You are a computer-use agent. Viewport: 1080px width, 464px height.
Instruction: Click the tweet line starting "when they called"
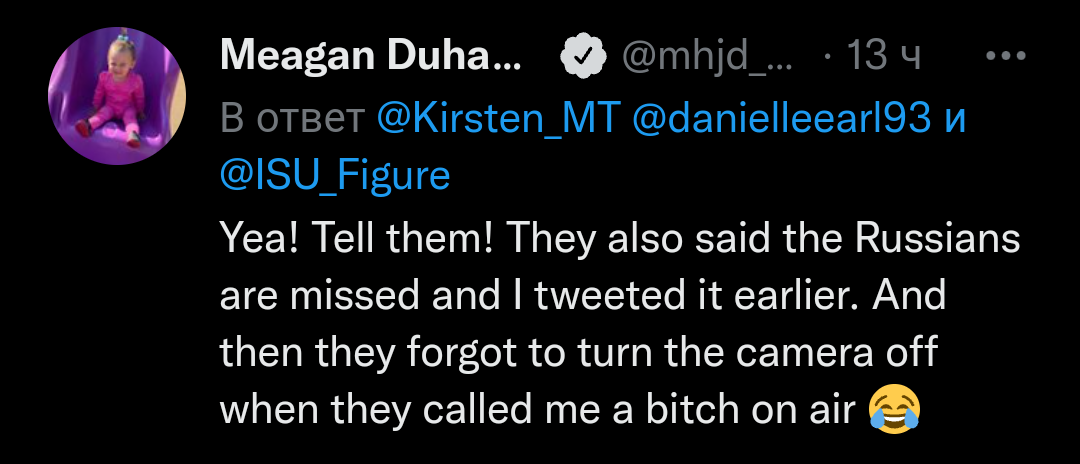(x=539, y=410)
